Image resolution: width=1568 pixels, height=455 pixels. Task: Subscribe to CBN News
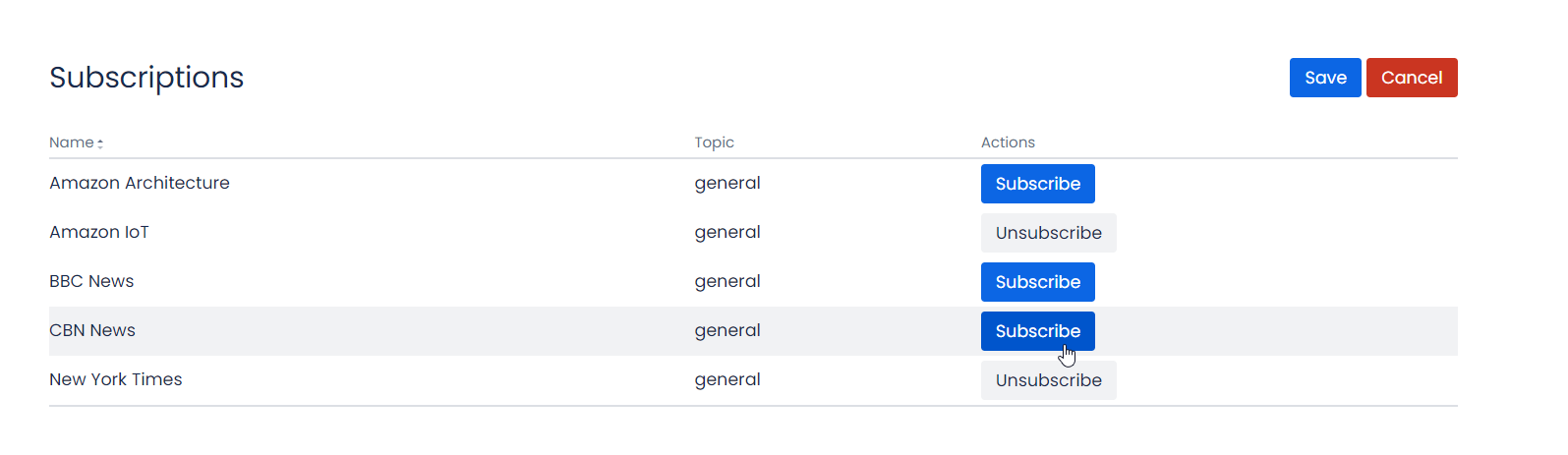pyautogui.click(x=1037, y=331)
